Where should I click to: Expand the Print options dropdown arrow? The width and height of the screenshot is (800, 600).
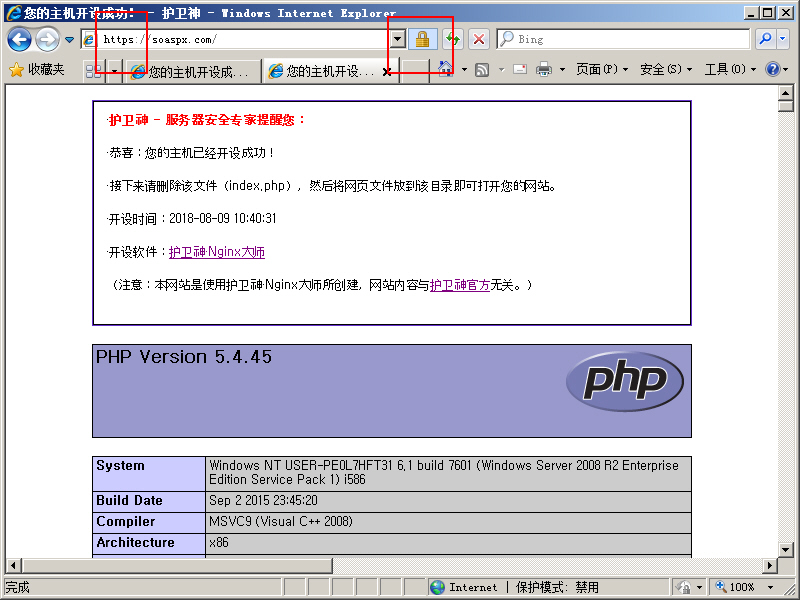[x=562, y=70]
